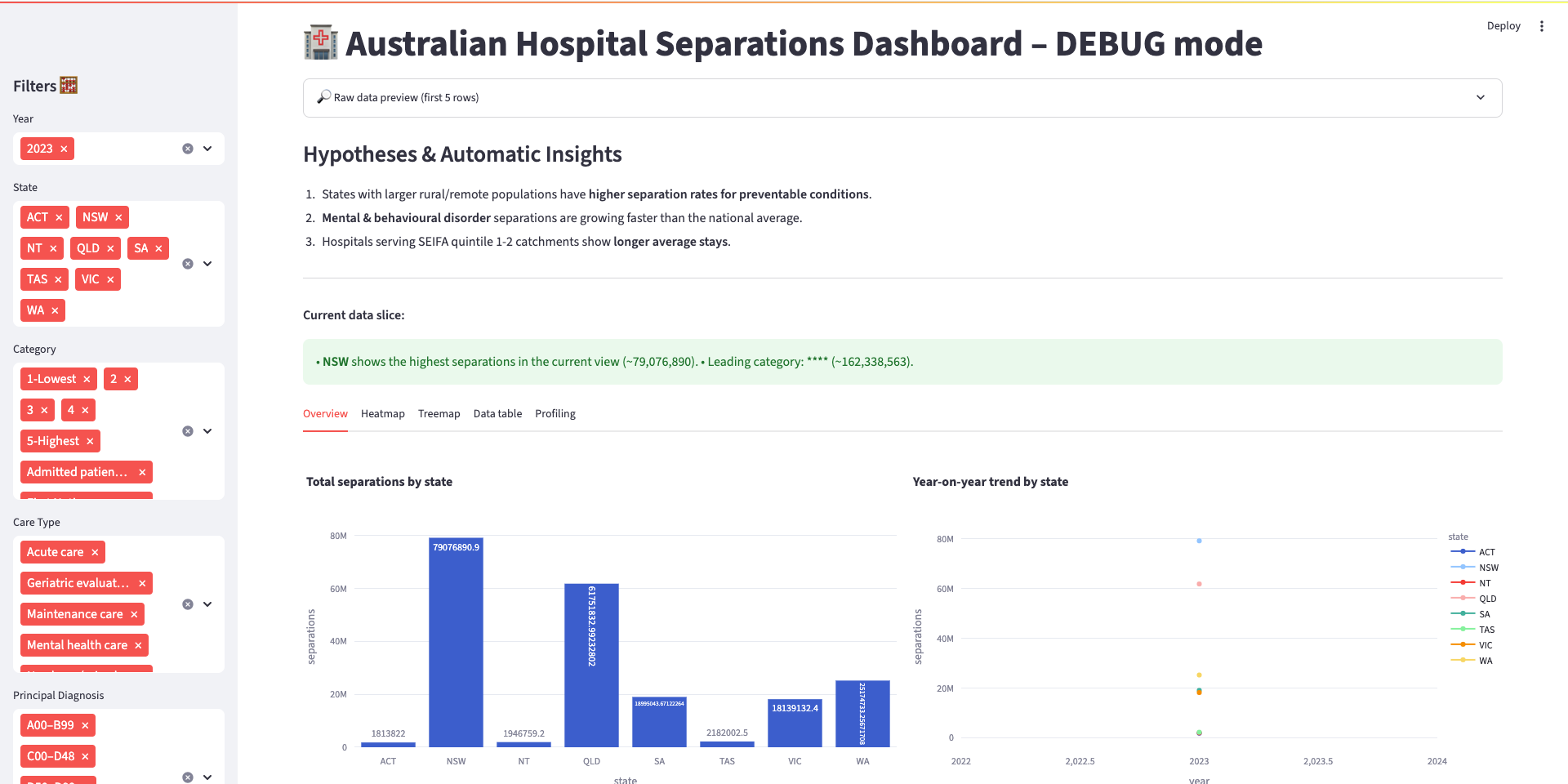
Task: Switch to the Treemap tab
Action: coord(439,414)
